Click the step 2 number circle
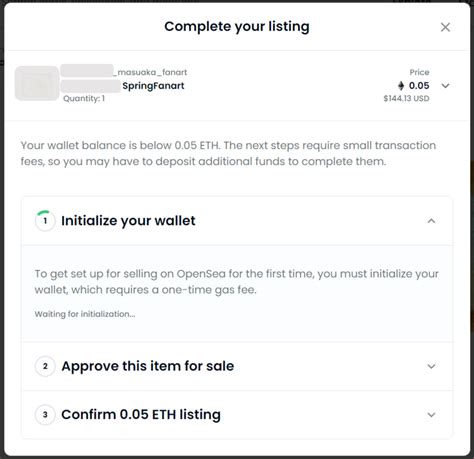The width and height of the screenshot is (474, 459). click(45, 366)
